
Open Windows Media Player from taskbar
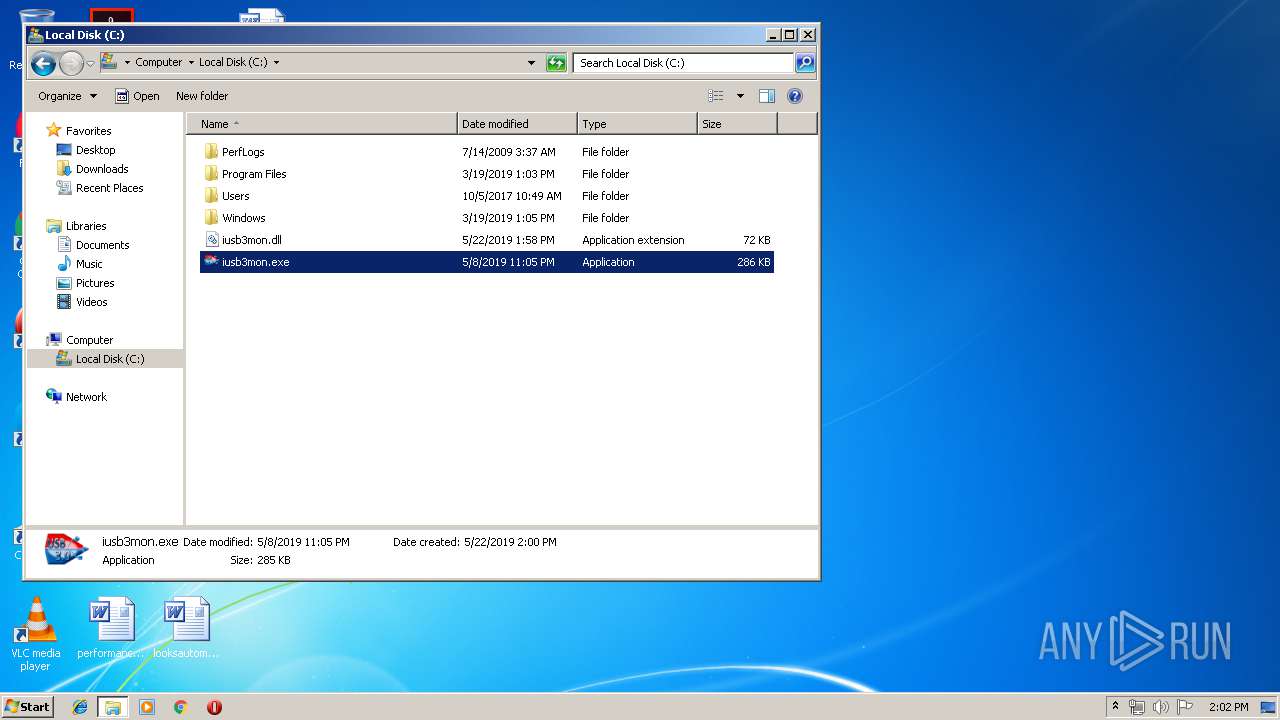coord(147,707)
